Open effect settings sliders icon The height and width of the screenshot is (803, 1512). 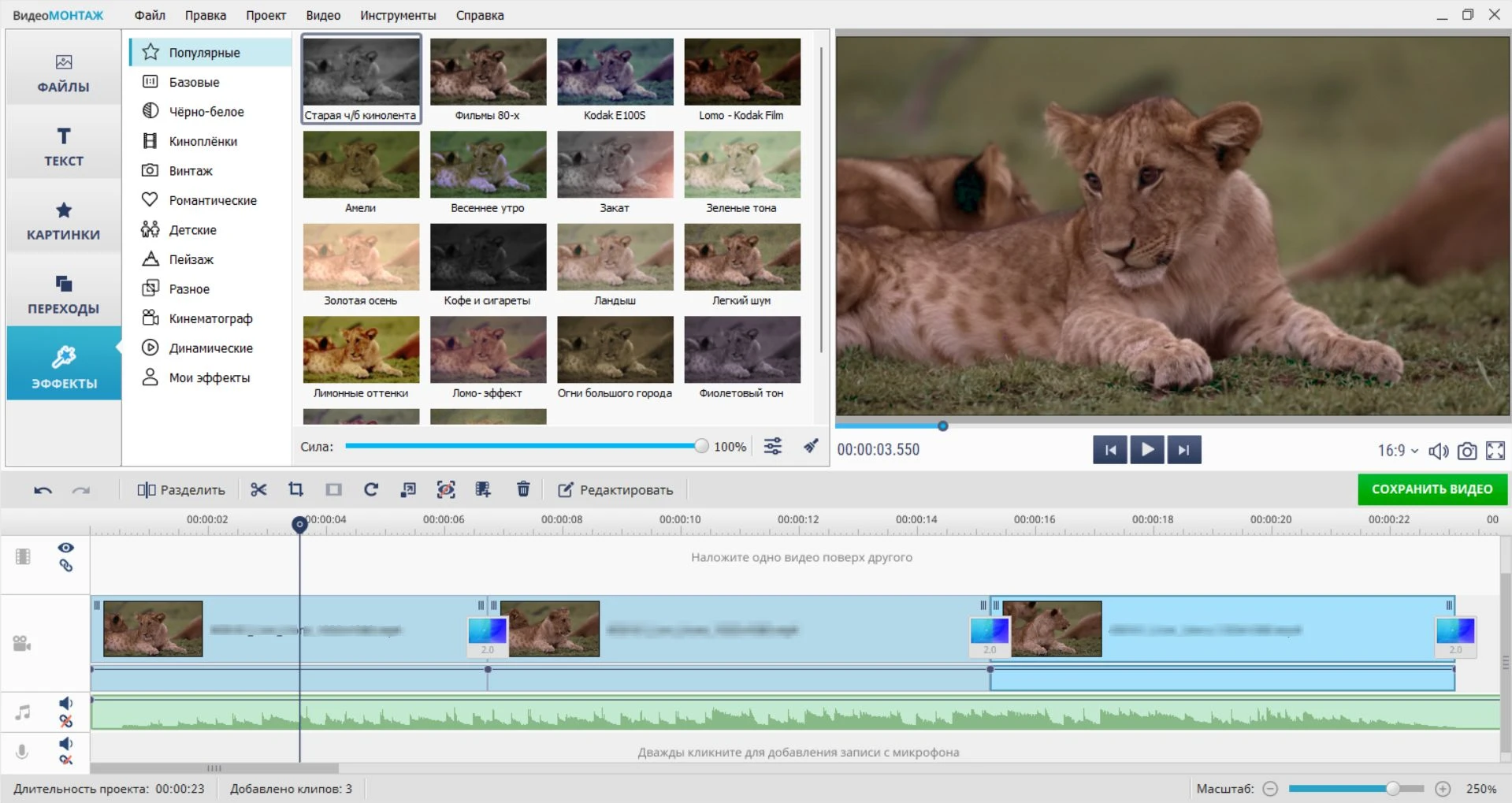coord(773,447)
